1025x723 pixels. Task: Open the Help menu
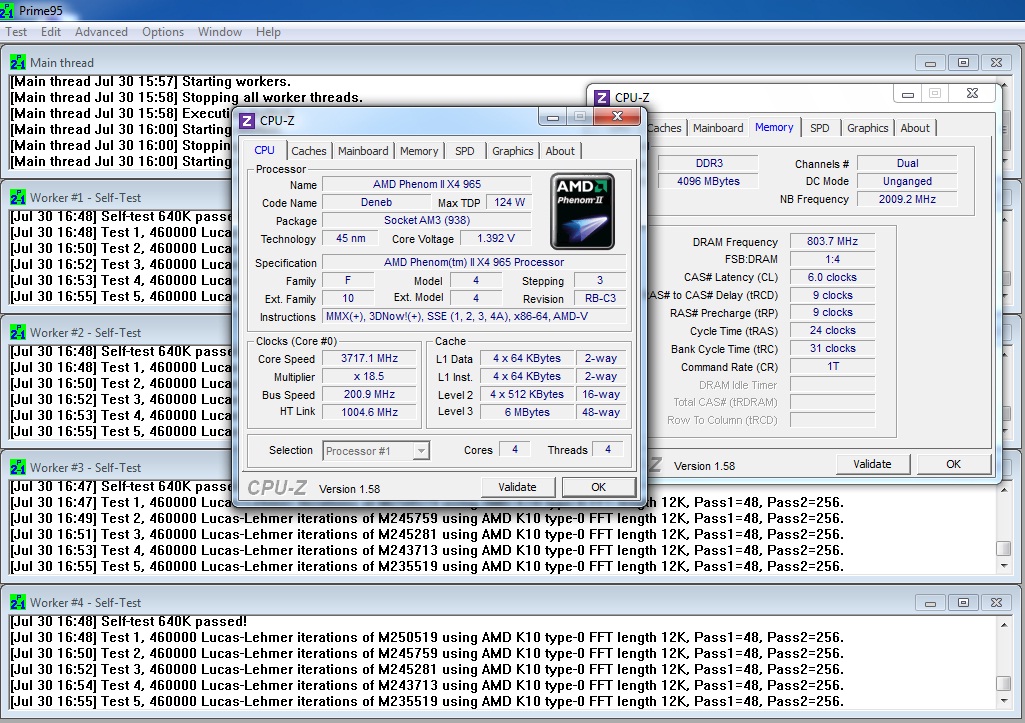pos(268,31)
